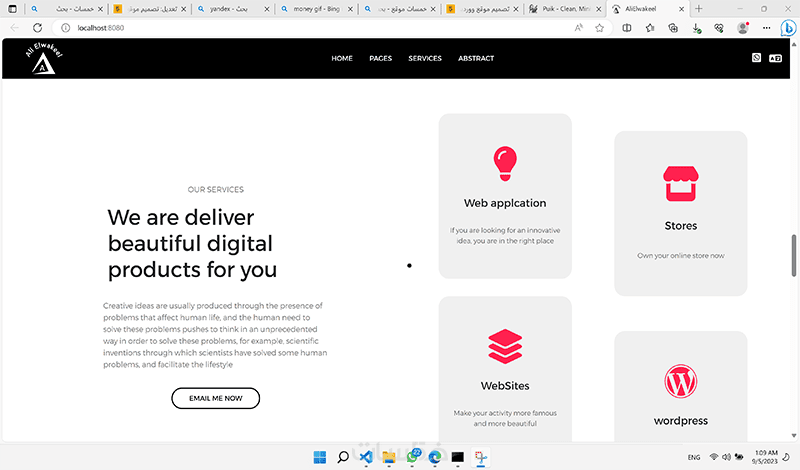Click the scrollbar down arrow
The height and width of the screenshot is (470, 800).
pyautogui.click(x=794, y=435)
